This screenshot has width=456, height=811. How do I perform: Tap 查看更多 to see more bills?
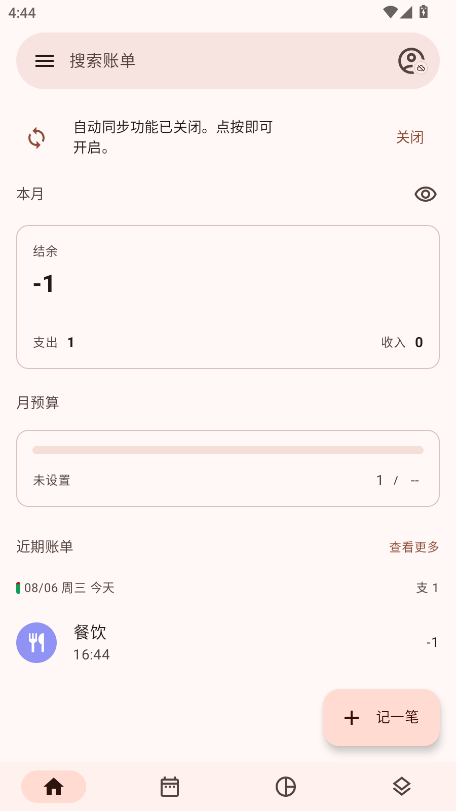414,547
